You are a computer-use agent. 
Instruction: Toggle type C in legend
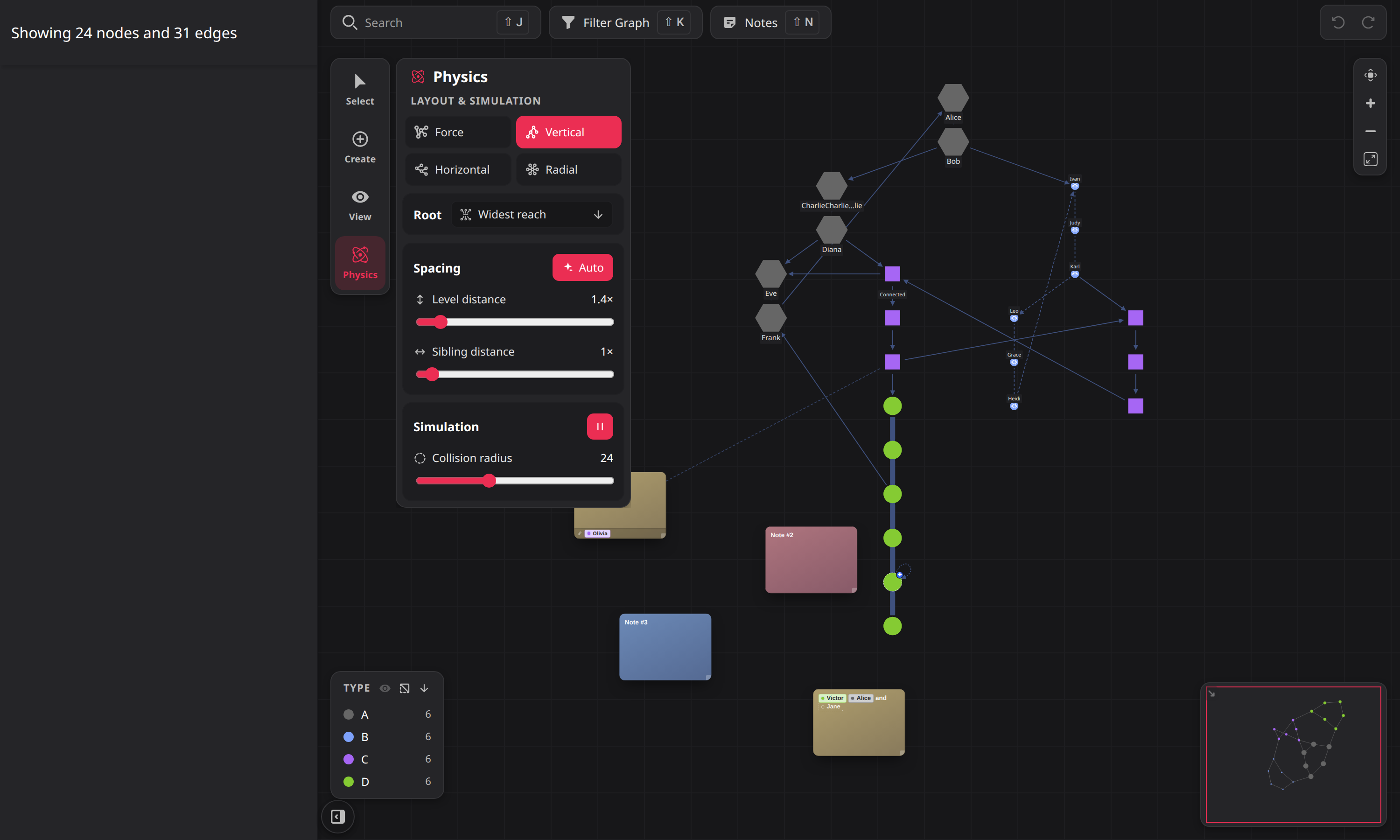pos(387,759)
